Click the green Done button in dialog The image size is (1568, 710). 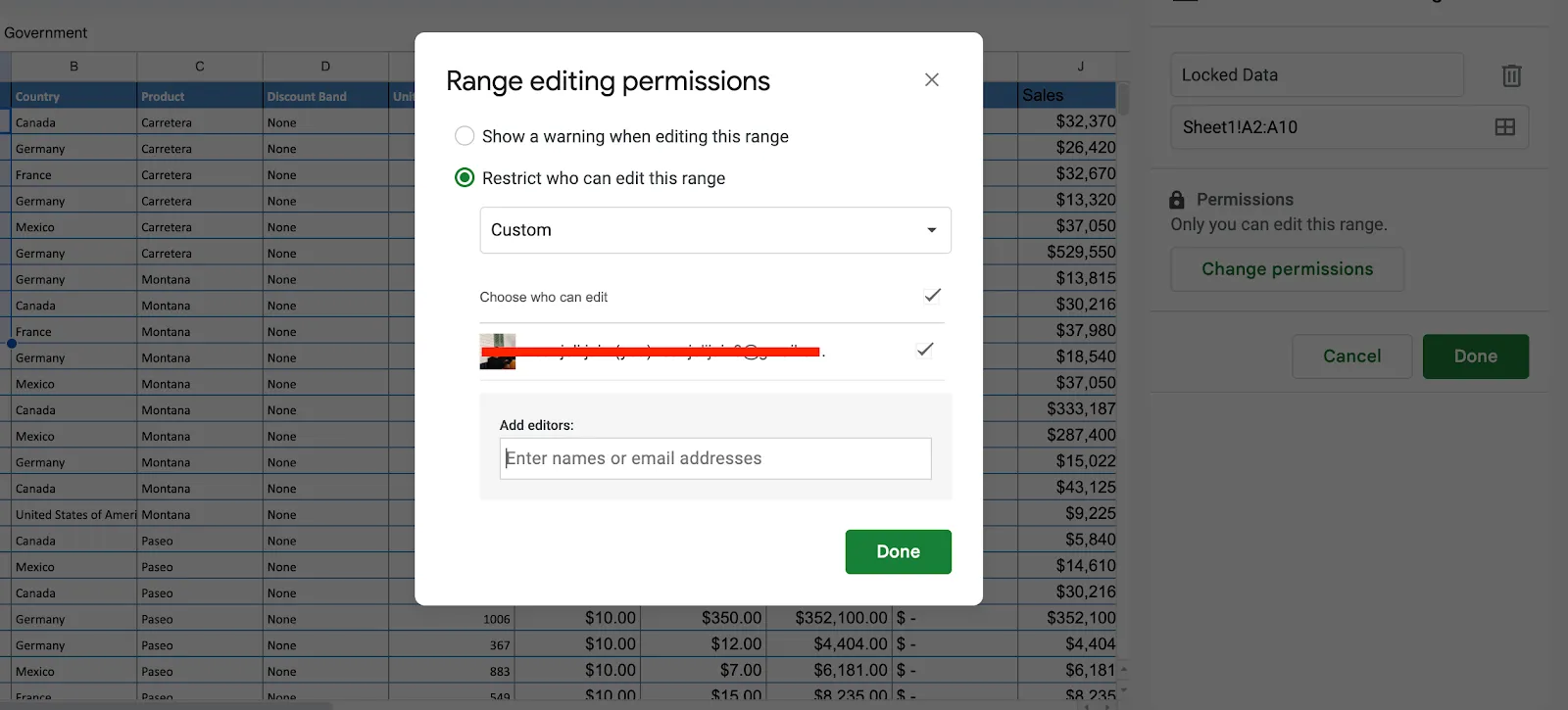898,551
